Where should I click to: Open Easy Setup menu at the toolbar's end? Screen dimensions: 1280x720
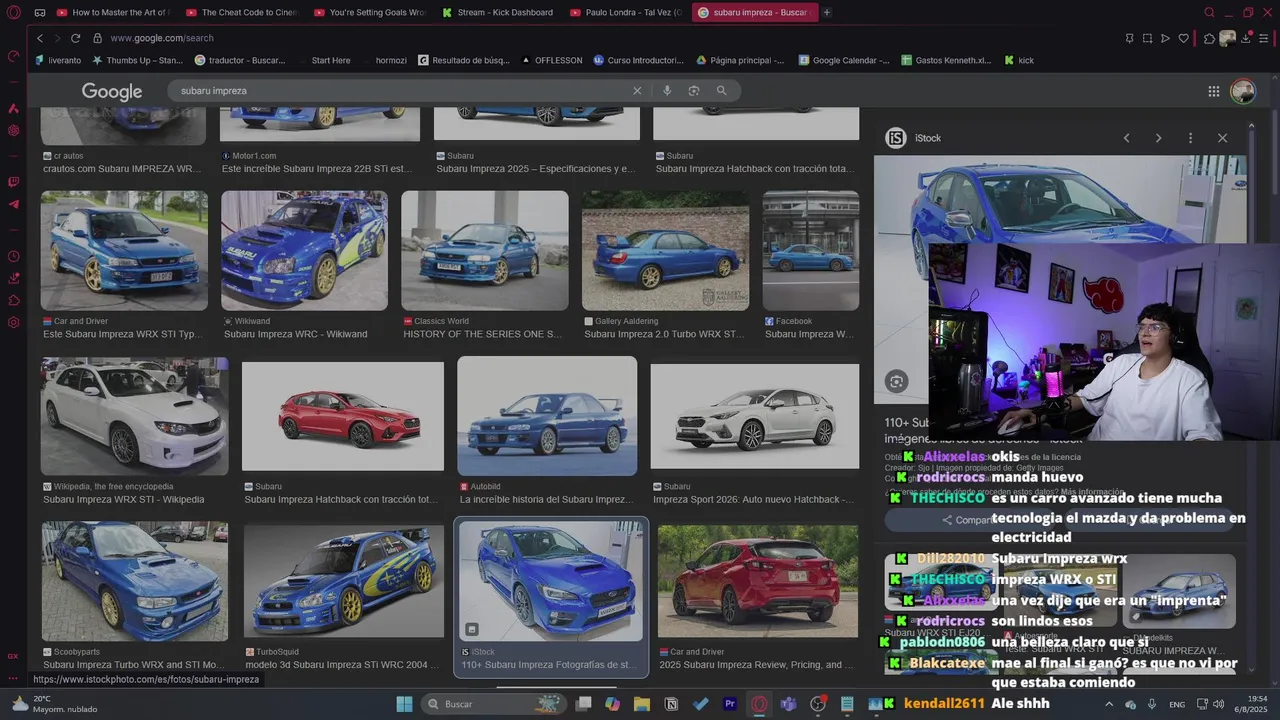tap(1264, 38)
